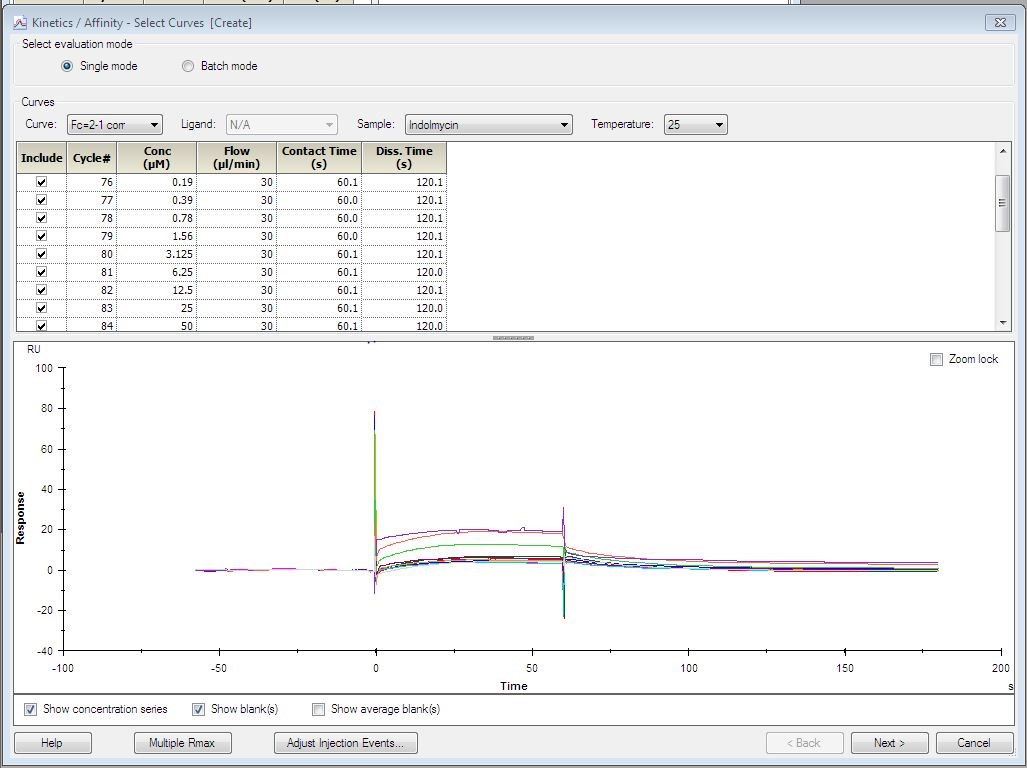This screenshot has height=768, width=1027.
Task: Click the Kinetics window title bar icon
Action: [19, 22]
